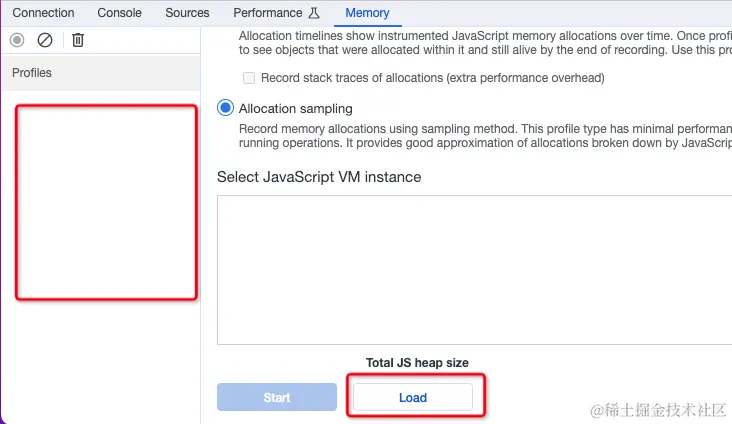Click the trash can garbage icon
Viewport: 732px width, 424px height.
[78, 40]
